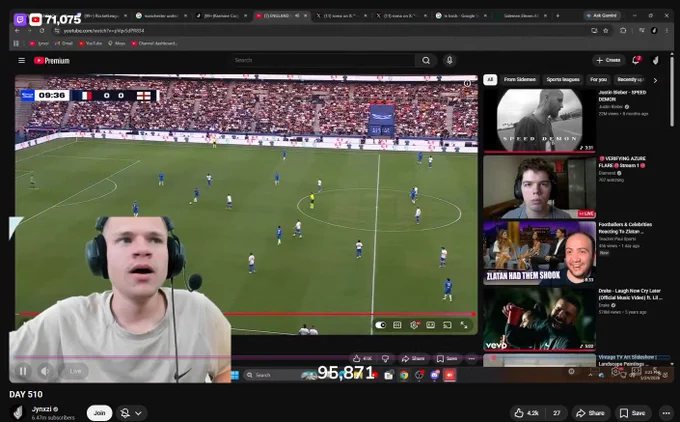680x422 pixels.
Task: Share the DAY 510 stream
Action: coord(591,413)
